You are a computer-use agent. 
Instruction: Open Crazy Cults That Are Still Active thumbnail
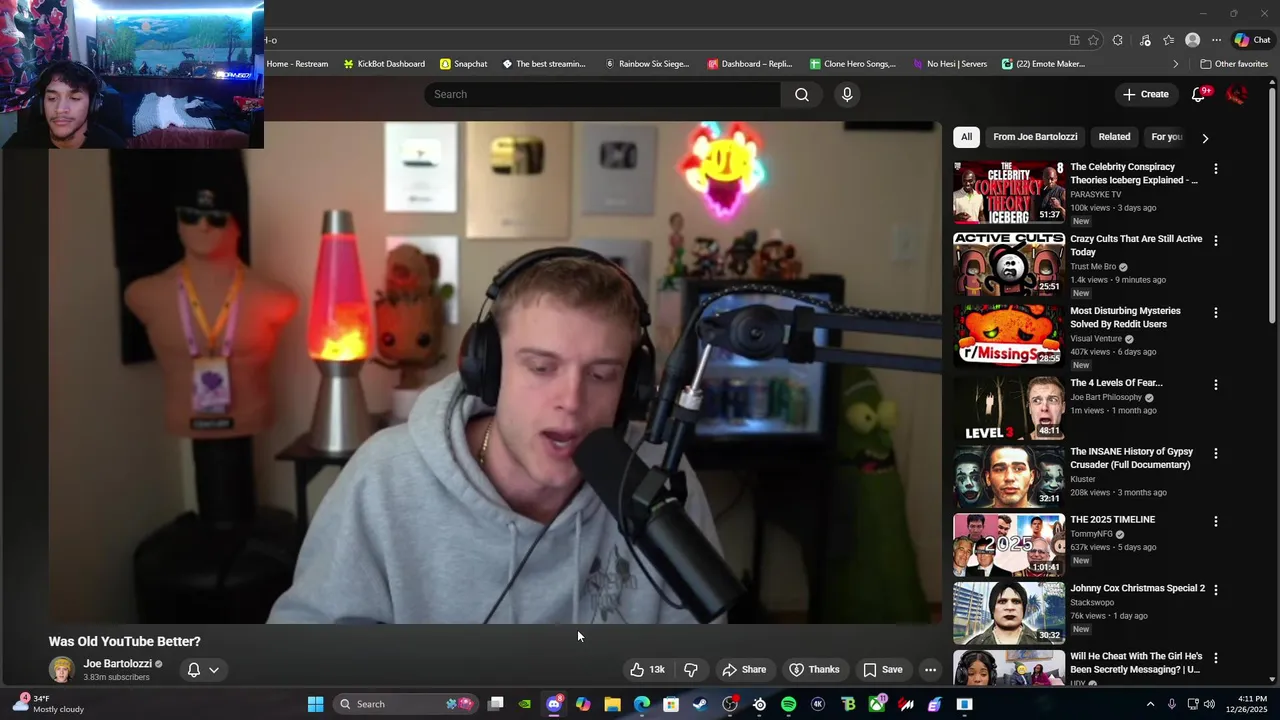pos(1008,265)
